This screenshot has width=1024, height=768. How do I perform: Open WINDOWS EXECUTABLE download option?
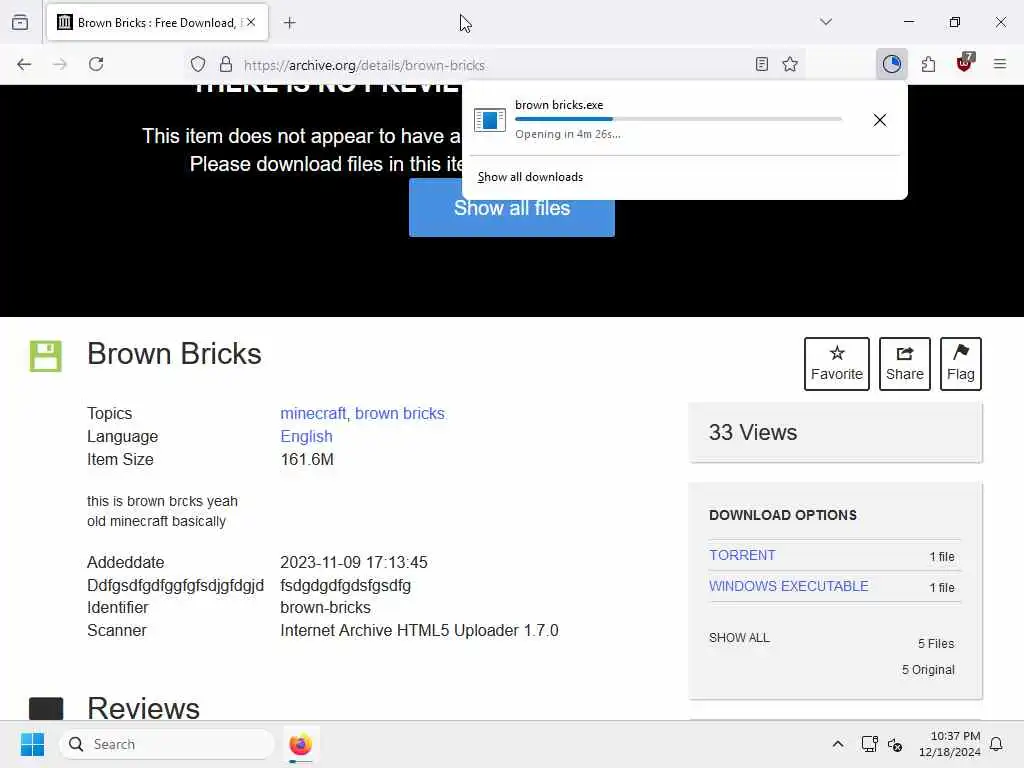(x=789, y=586)
